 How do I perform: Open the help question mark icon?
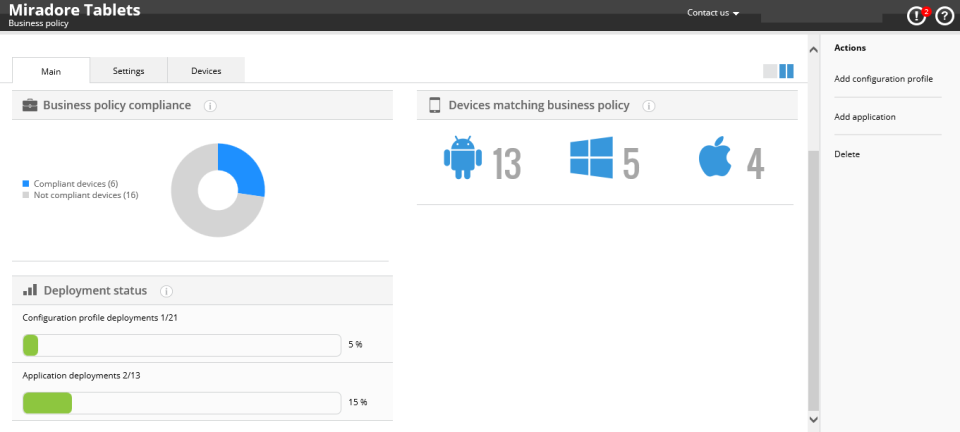coord(945,17)
